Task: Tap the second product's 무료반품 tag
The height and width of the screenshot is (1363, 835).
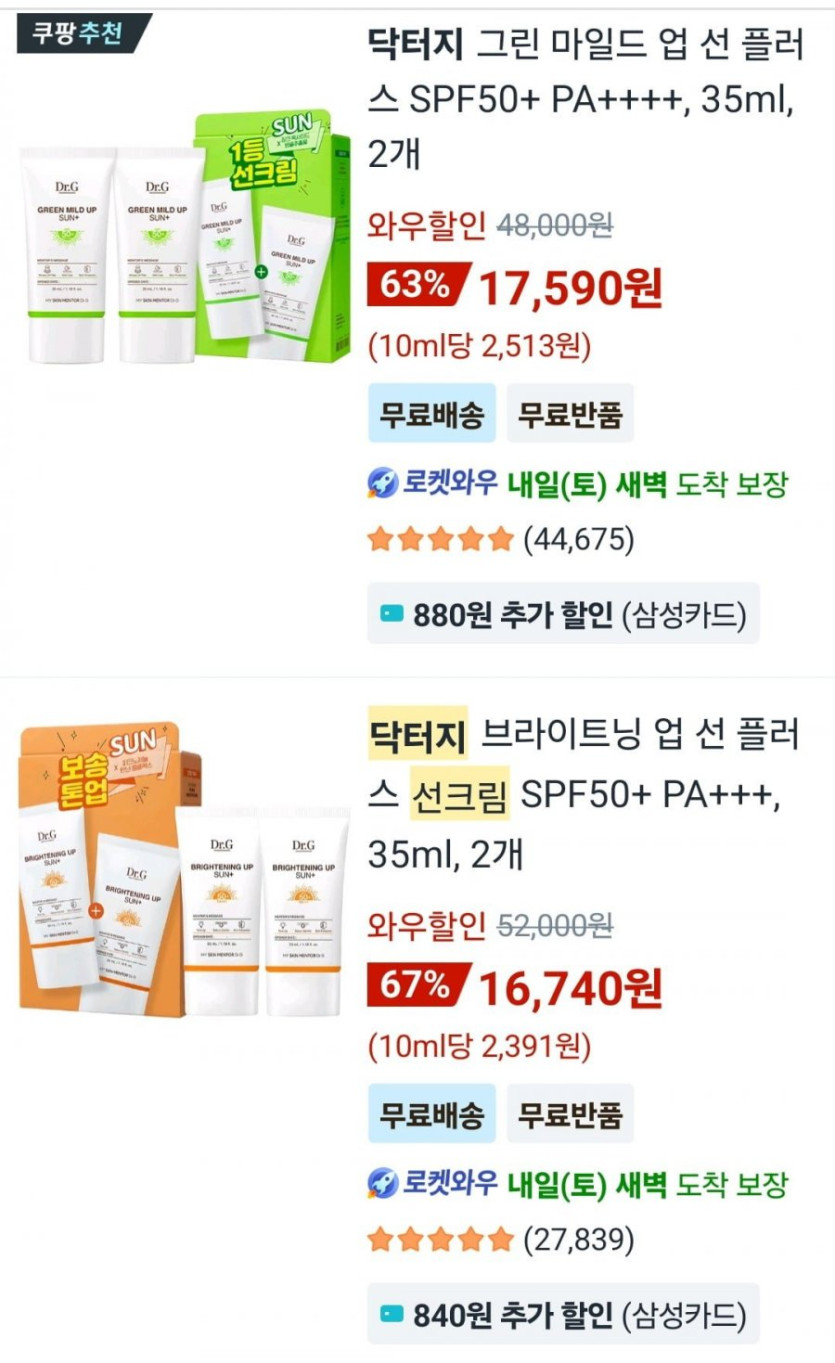Action: (x=570, y=1113)
